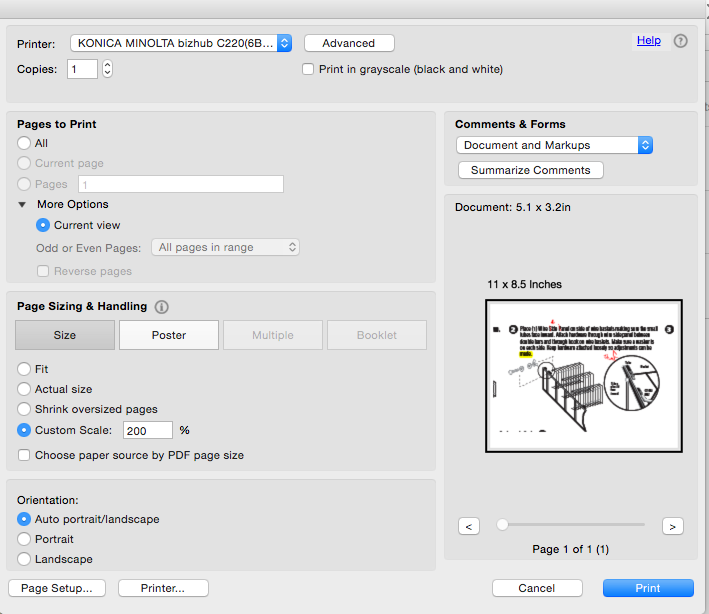Go to next preview page
The width and height of the screenshot is (709, 614).
click(x=673, y=526)
